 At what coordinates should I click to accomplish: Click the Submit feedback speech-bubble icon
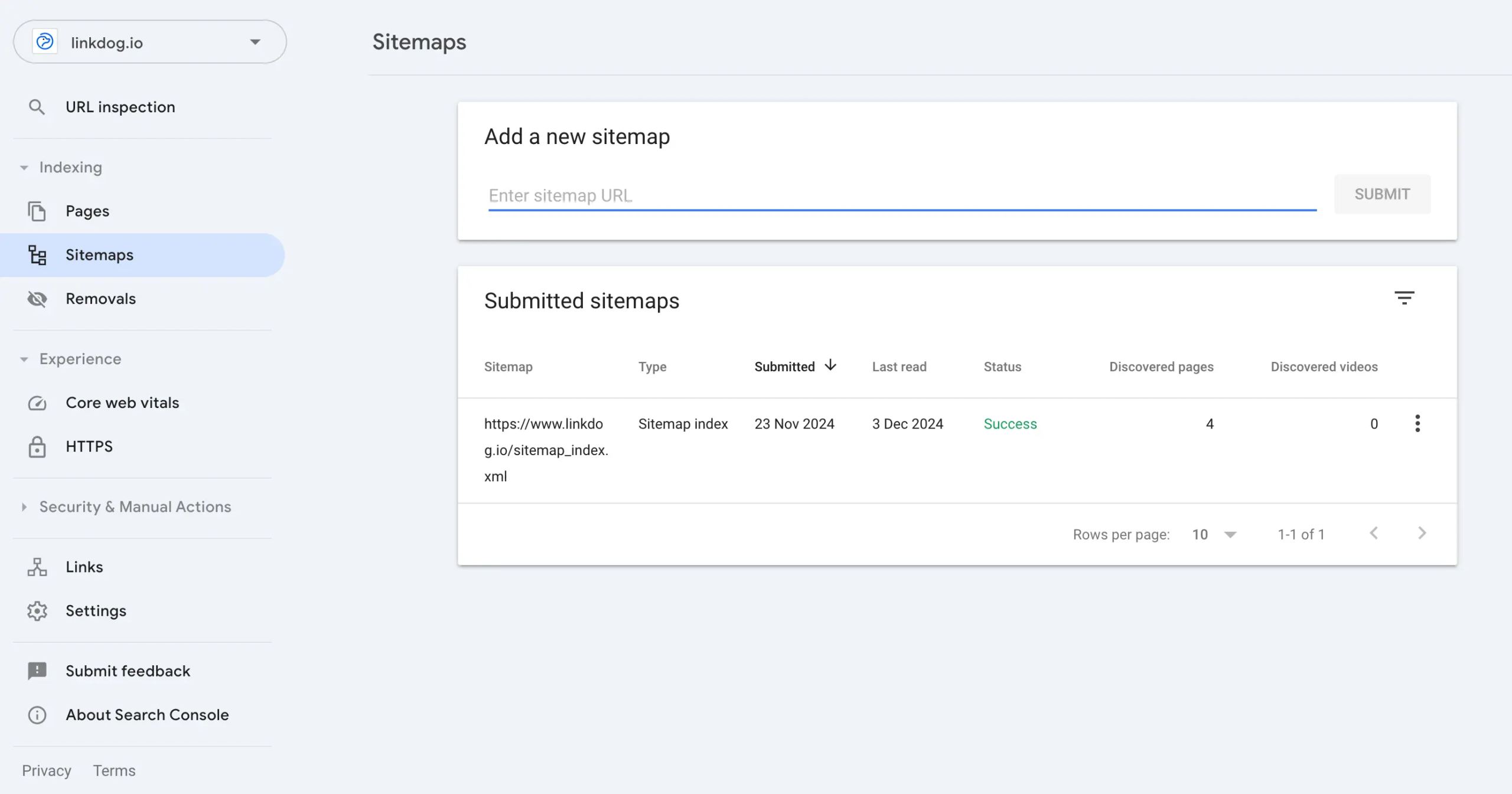37,671
